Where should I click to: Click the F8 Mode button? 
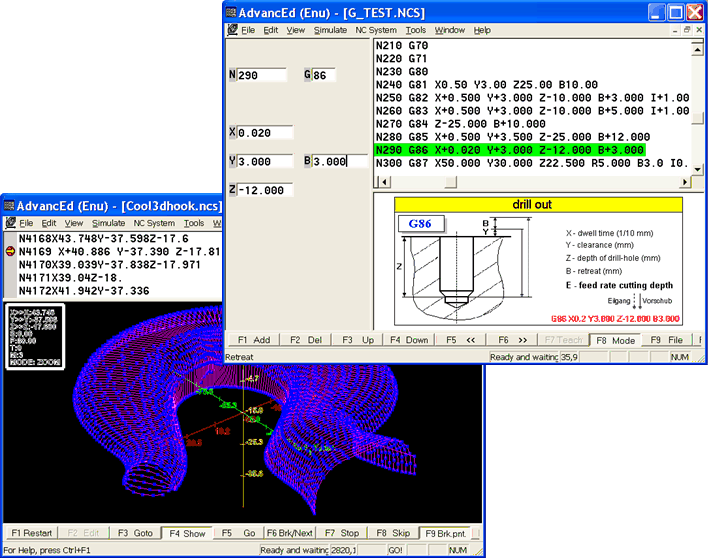(x=615, y=340)
